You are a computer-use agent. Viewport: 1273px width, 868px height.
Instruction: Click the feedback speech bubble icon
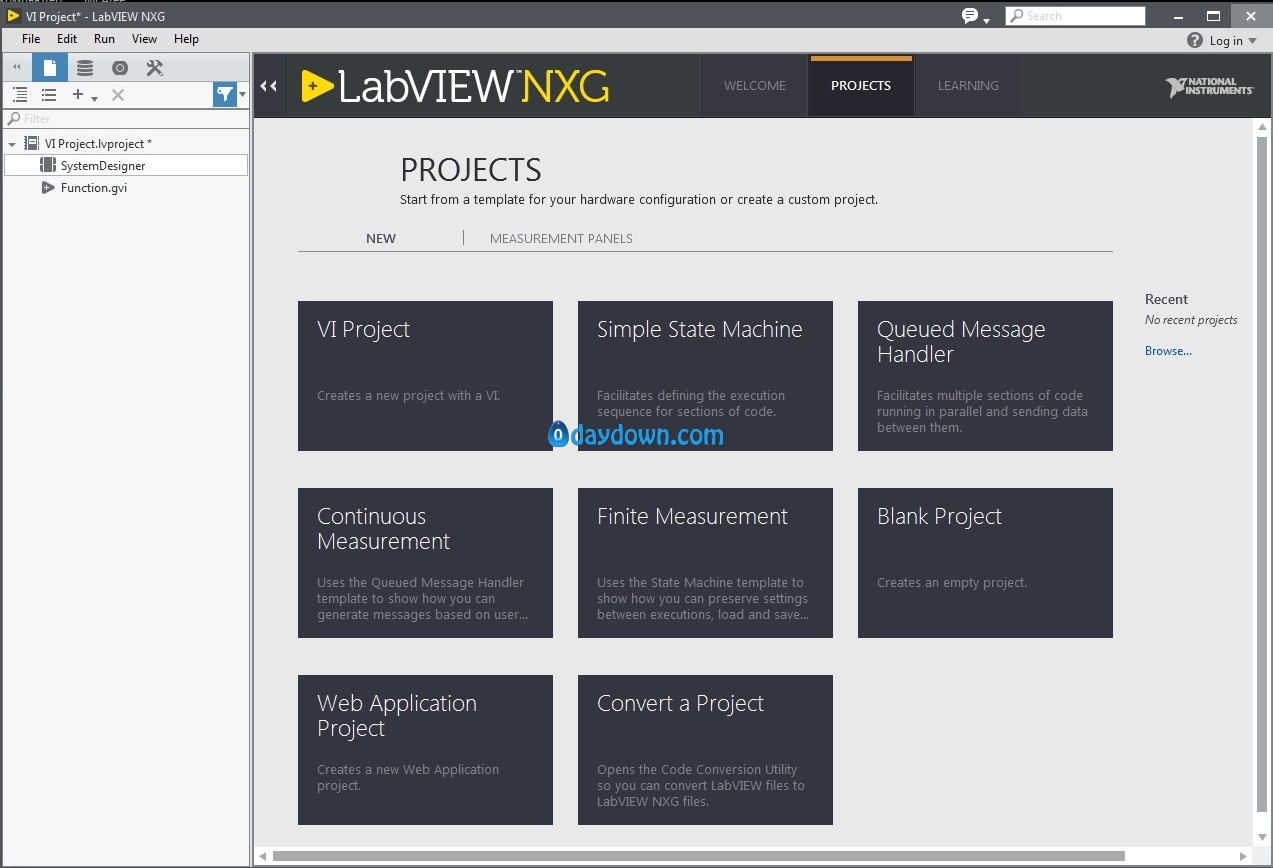point(969,15)
